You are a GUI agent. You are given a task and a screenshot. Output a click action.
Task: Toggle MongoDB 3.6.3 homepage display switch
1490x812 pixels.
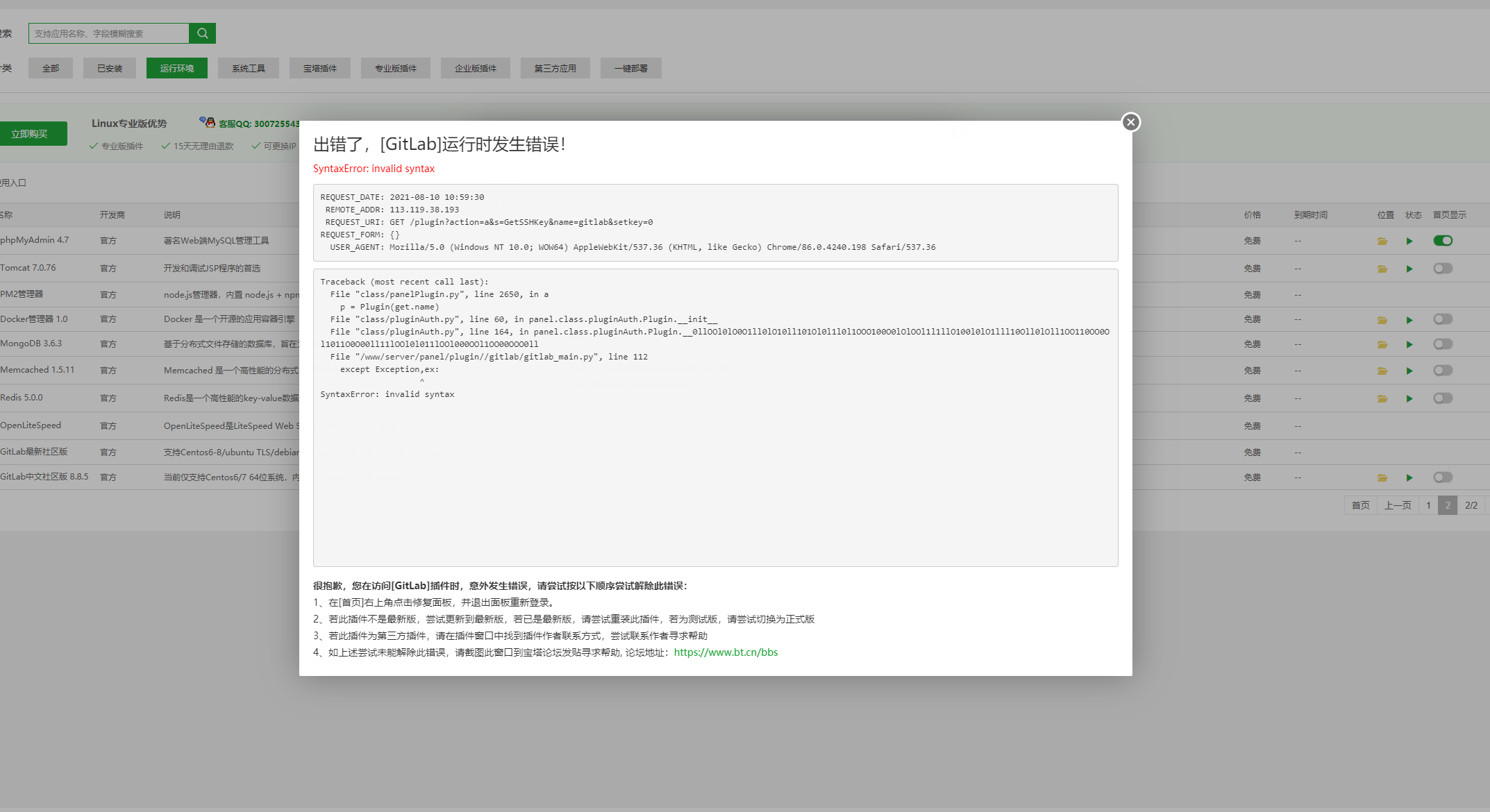[x=1443, y=344]
